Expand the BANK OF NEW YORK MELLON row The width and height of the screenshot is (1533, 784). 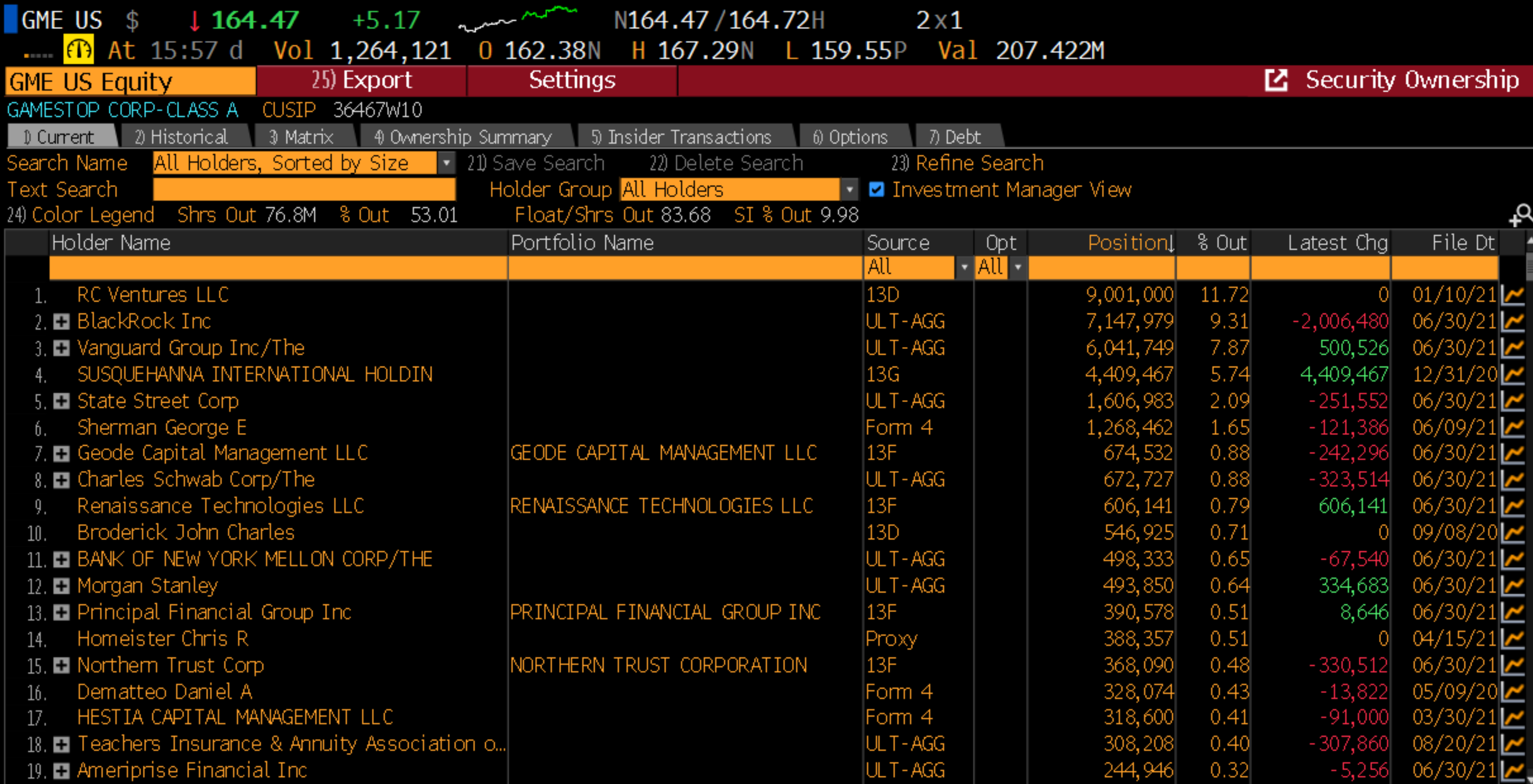click(61, 559)
